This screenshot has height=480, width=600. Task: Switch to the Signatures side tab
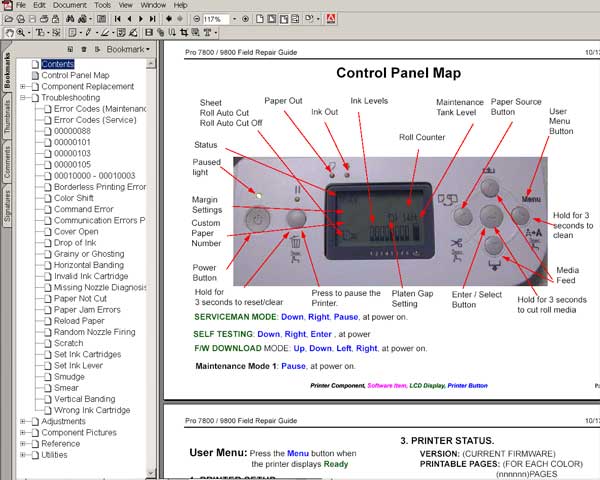point(7,206)
